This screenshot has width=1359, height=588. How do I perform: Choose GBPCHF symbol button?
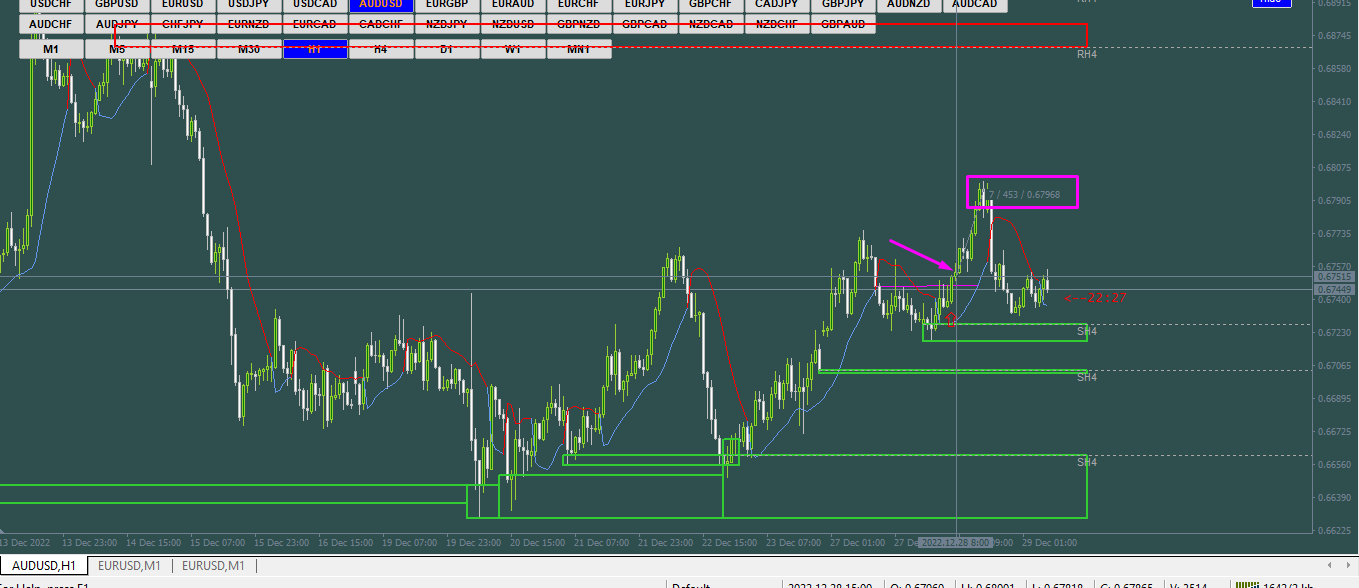point(711,5)
